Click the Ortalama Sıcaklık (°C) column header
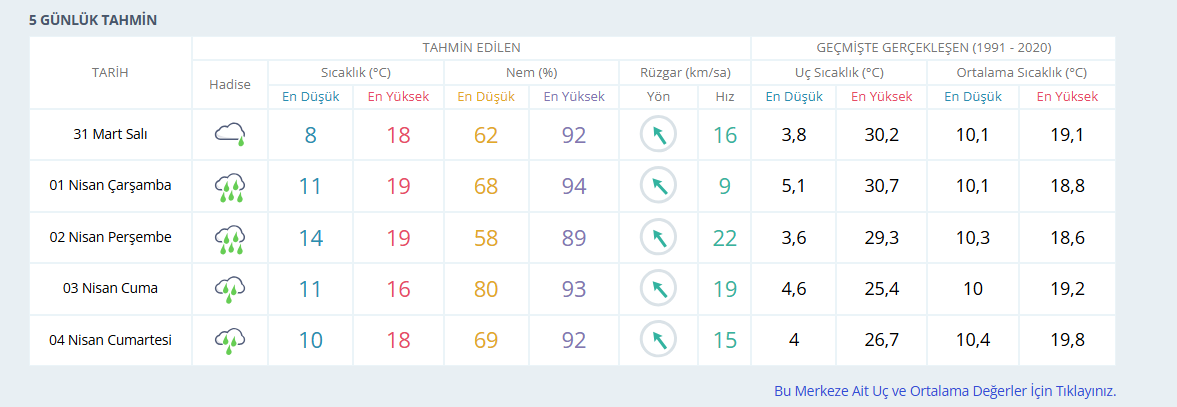 pyautogui.click(x=1021, y=72)
